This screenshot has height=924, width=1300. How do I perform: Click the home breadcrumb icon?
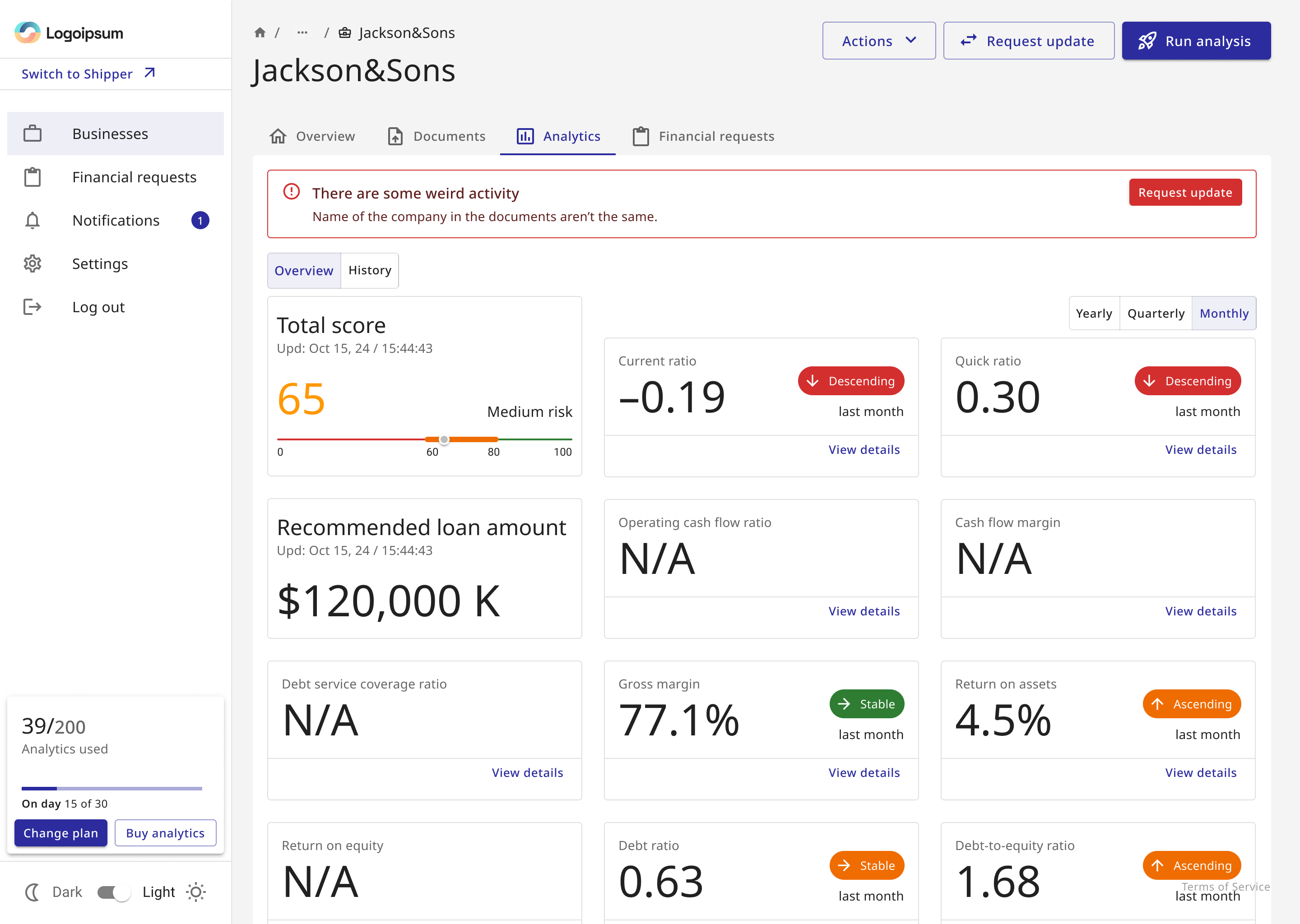260,32
